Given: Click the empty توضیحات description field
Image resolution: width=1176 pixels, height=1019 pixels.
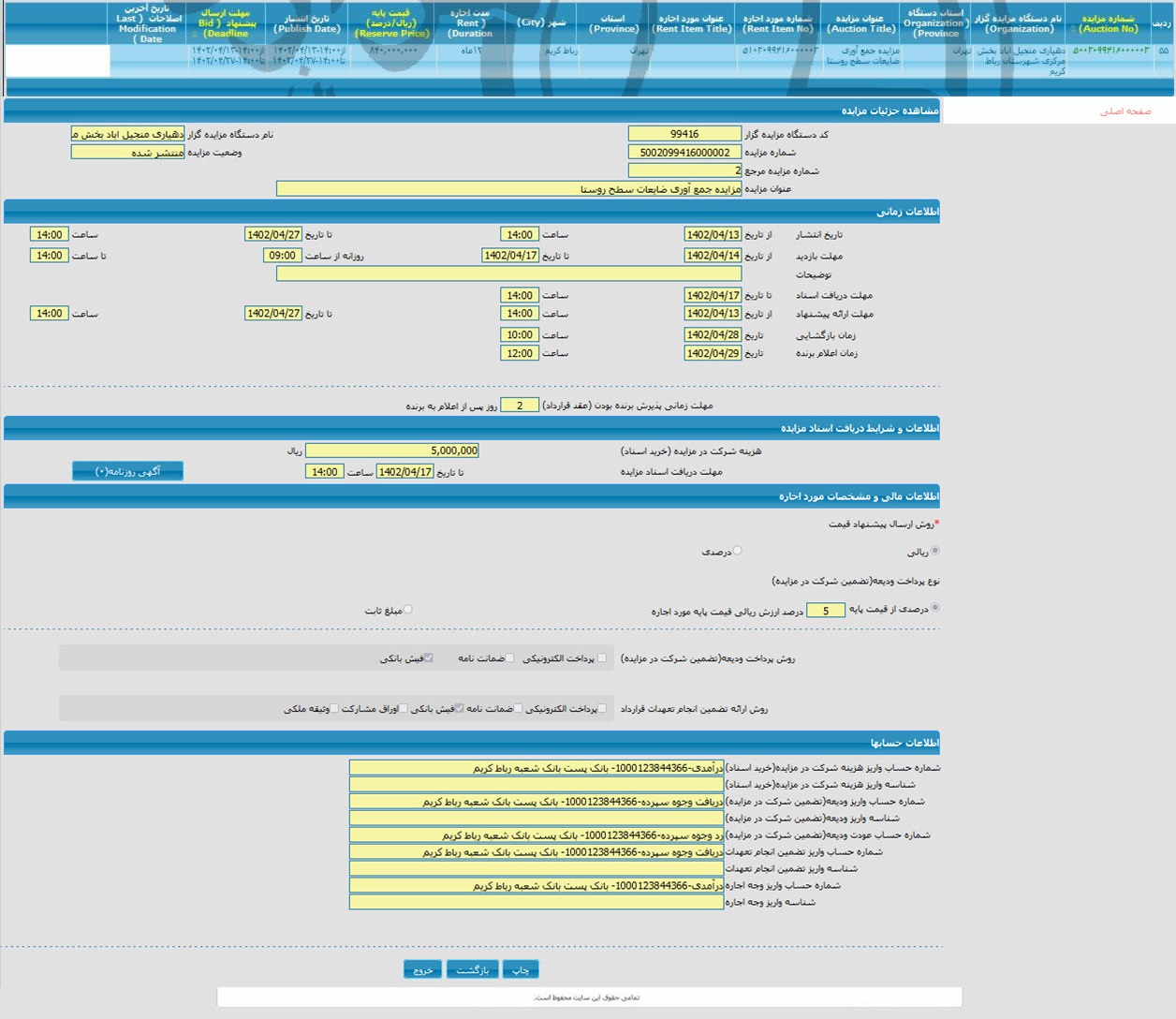Looking at the screenshot, I should [x=508, y=273].
